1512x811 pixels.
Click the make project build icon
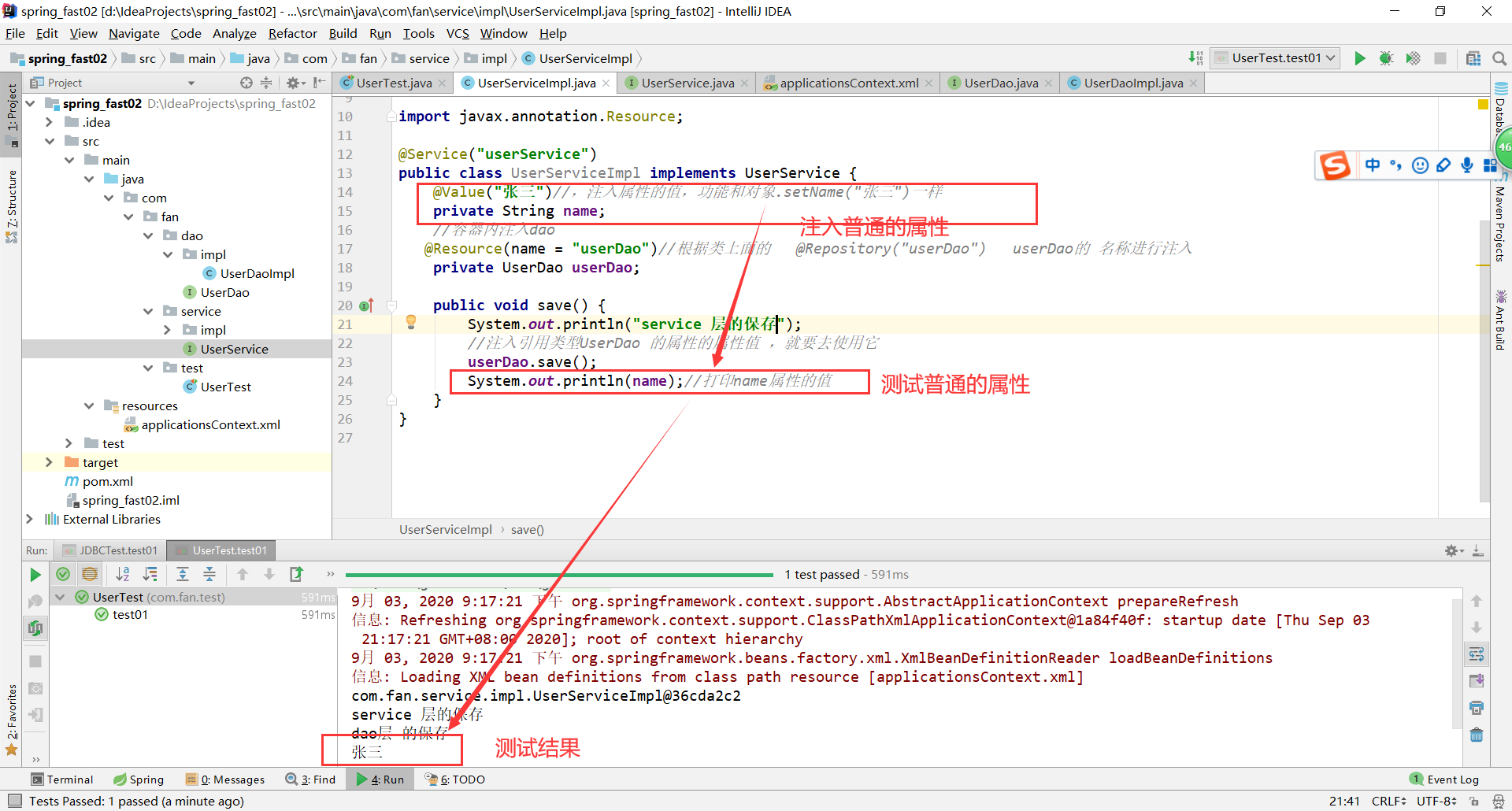[1195, 58]
